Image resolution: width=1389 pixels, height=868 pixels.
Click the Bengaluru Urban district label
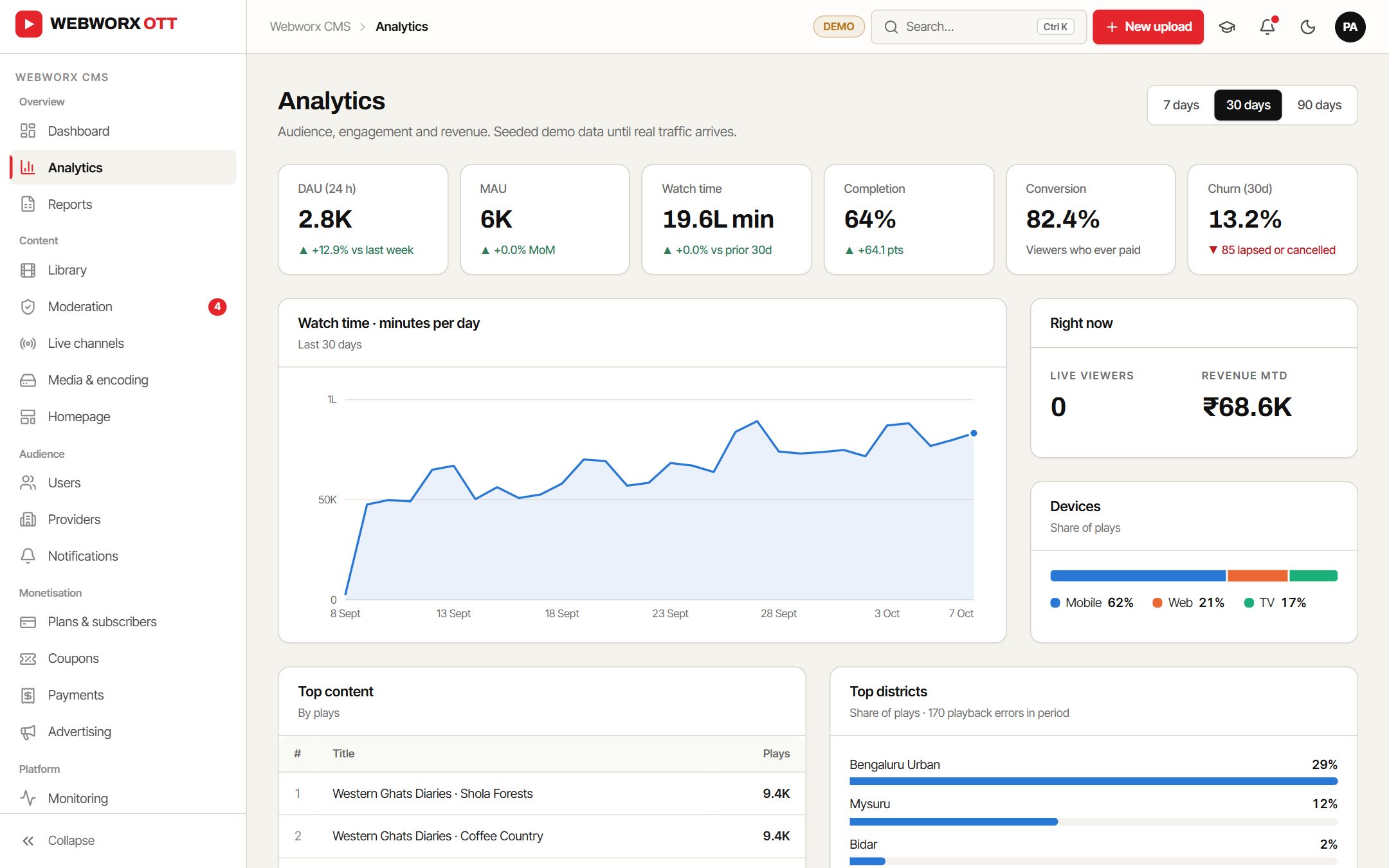tap(894, 764)
